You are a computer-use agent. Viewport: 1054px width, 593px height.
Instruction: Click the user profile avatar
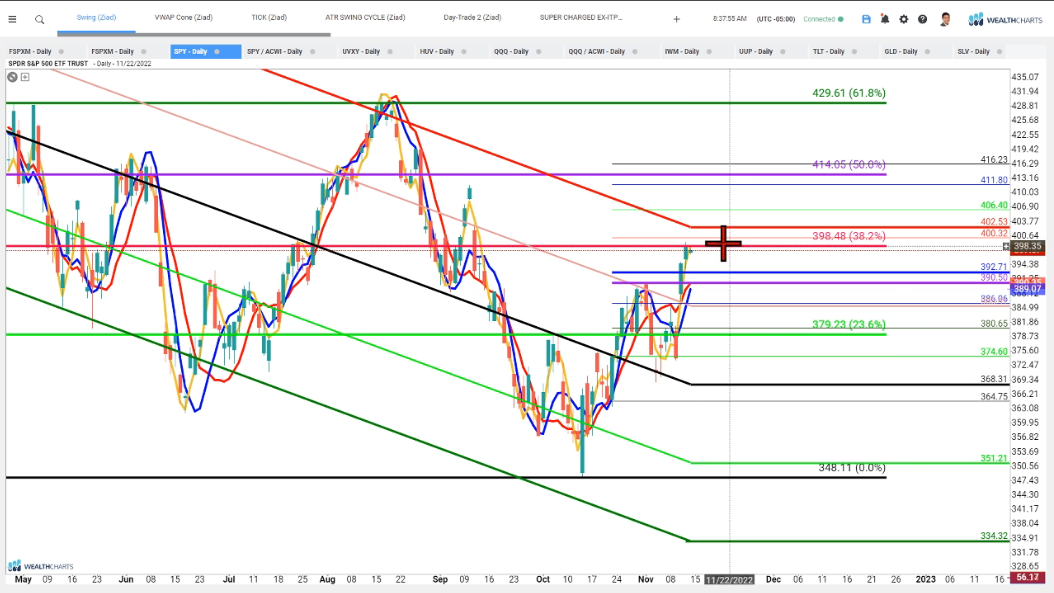(x=945, y=19)
